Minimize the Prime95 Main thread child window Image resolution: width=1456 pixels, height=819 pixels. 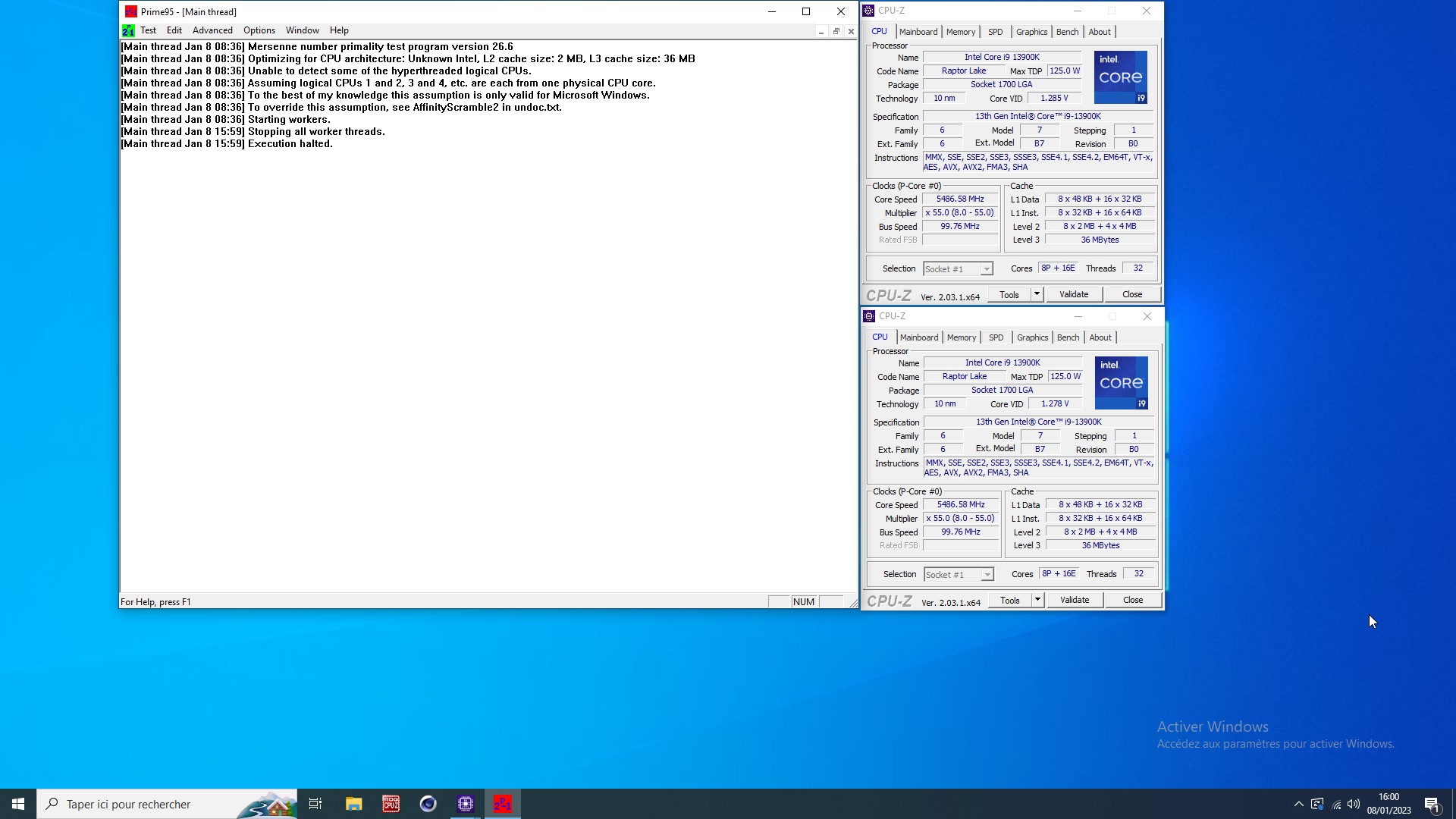[x=821, y=32]
